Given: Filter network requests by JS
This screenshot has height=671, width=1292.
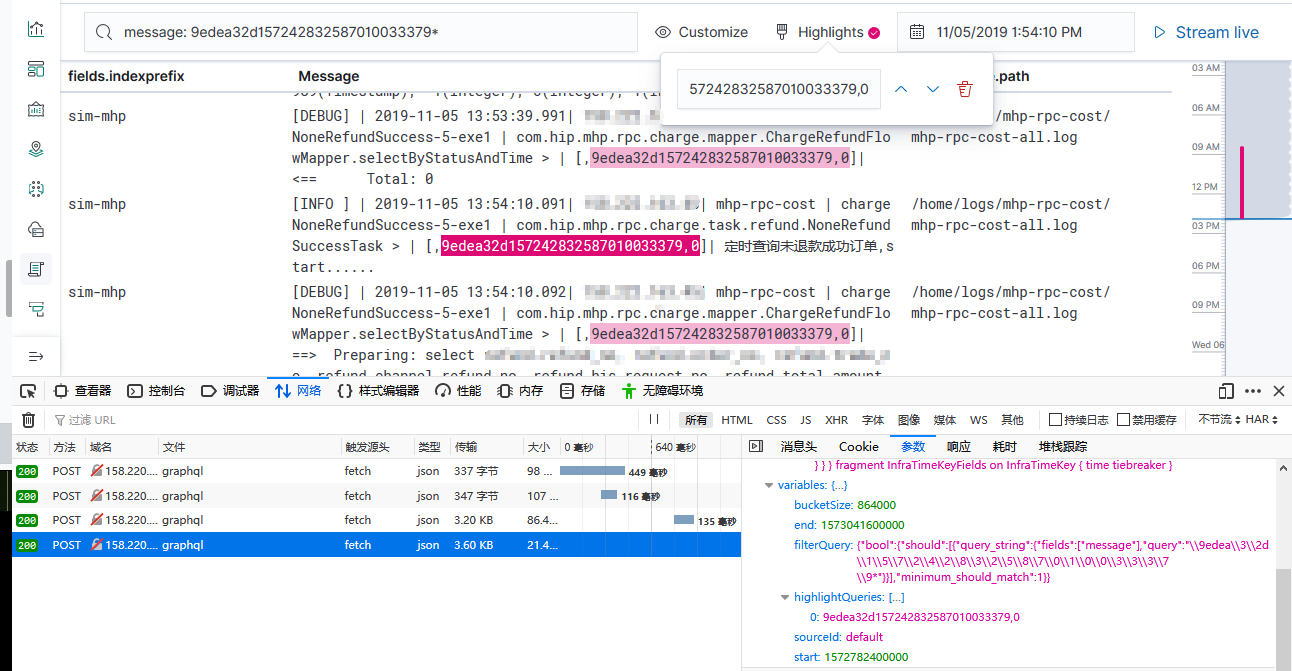Looking at the screenshot, I should click(806, 420).
